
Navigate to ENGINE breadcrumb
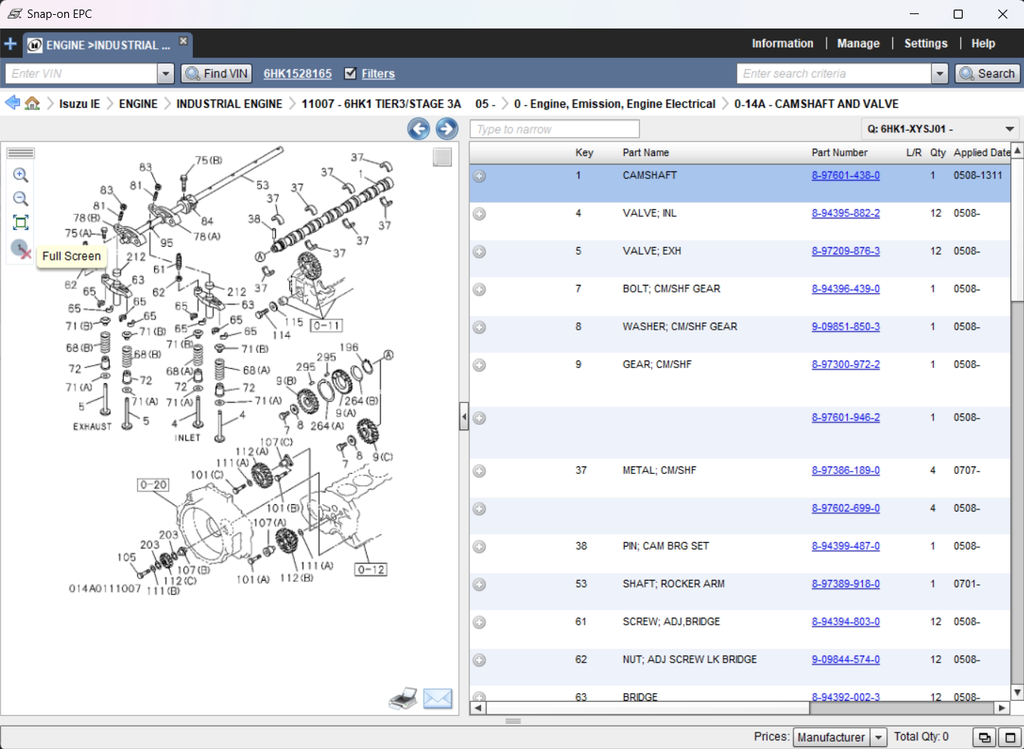tap(138, 104)
